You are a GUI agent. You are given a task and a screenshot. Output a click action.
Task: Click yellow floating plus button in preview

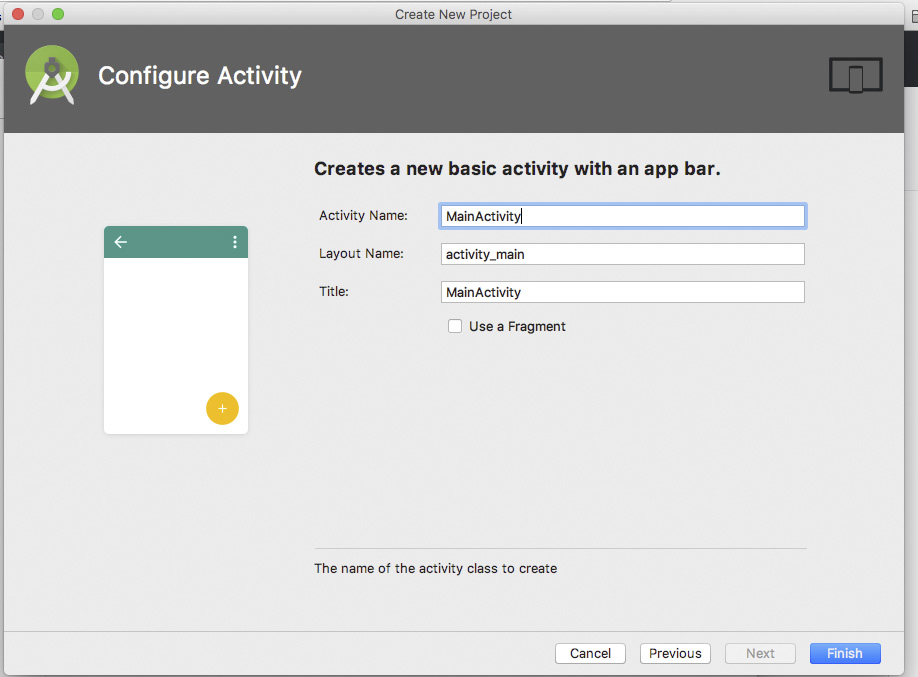[x=222, y=408]
